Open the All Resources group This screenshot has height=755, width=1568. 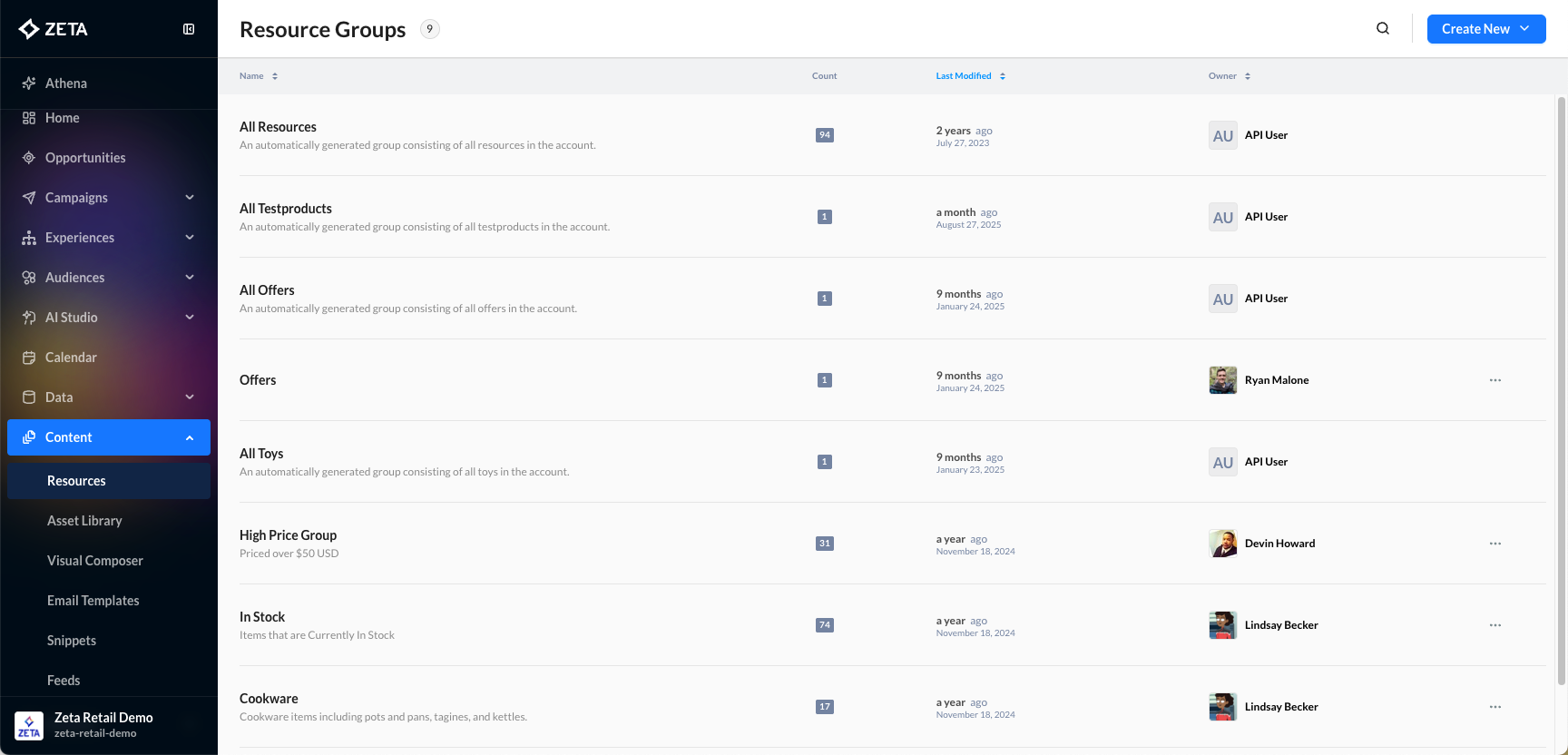point(278,127)
